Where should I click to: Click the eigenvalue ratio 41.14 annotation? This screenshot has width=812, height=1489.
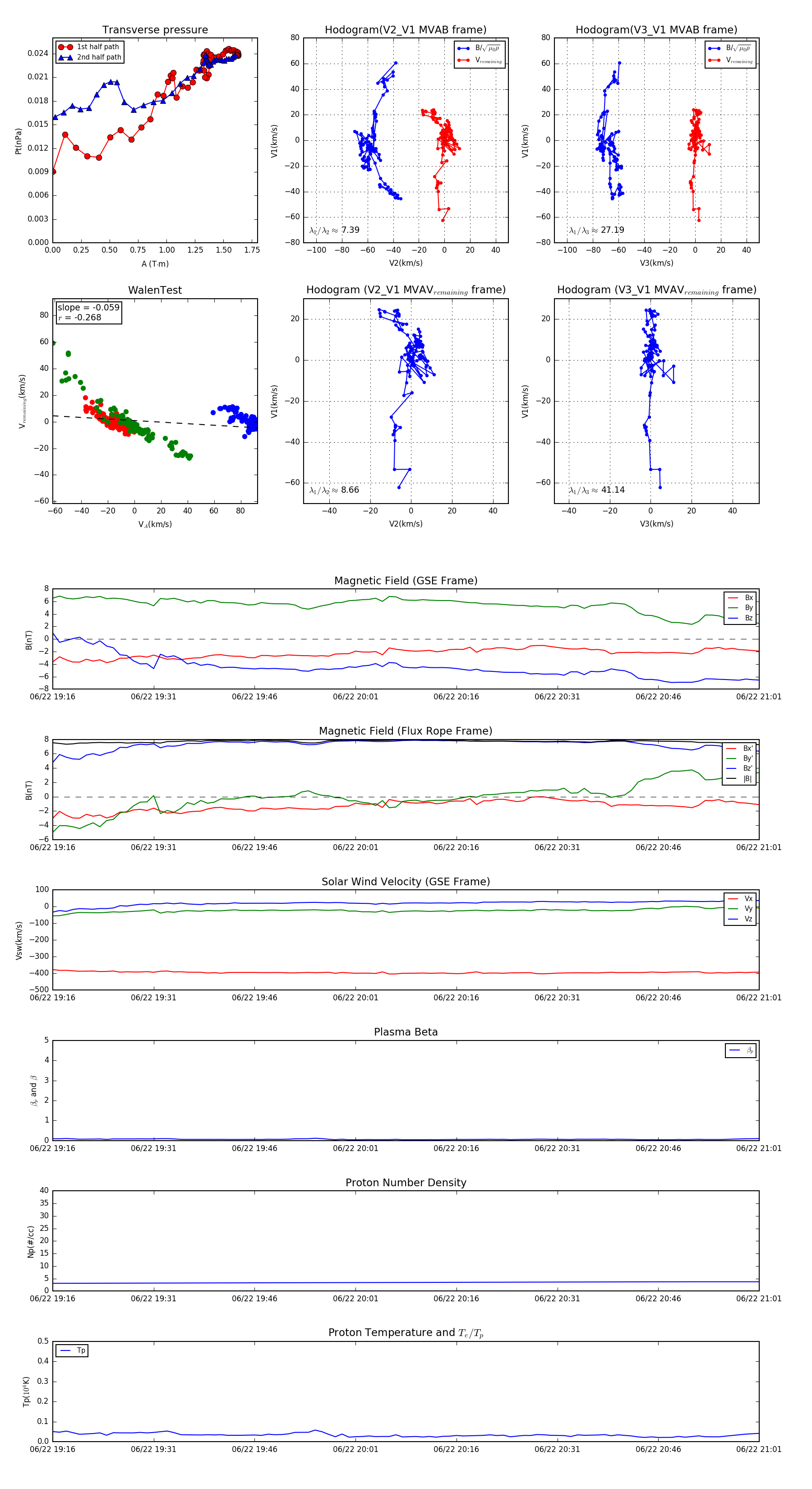tap(596, 490)
